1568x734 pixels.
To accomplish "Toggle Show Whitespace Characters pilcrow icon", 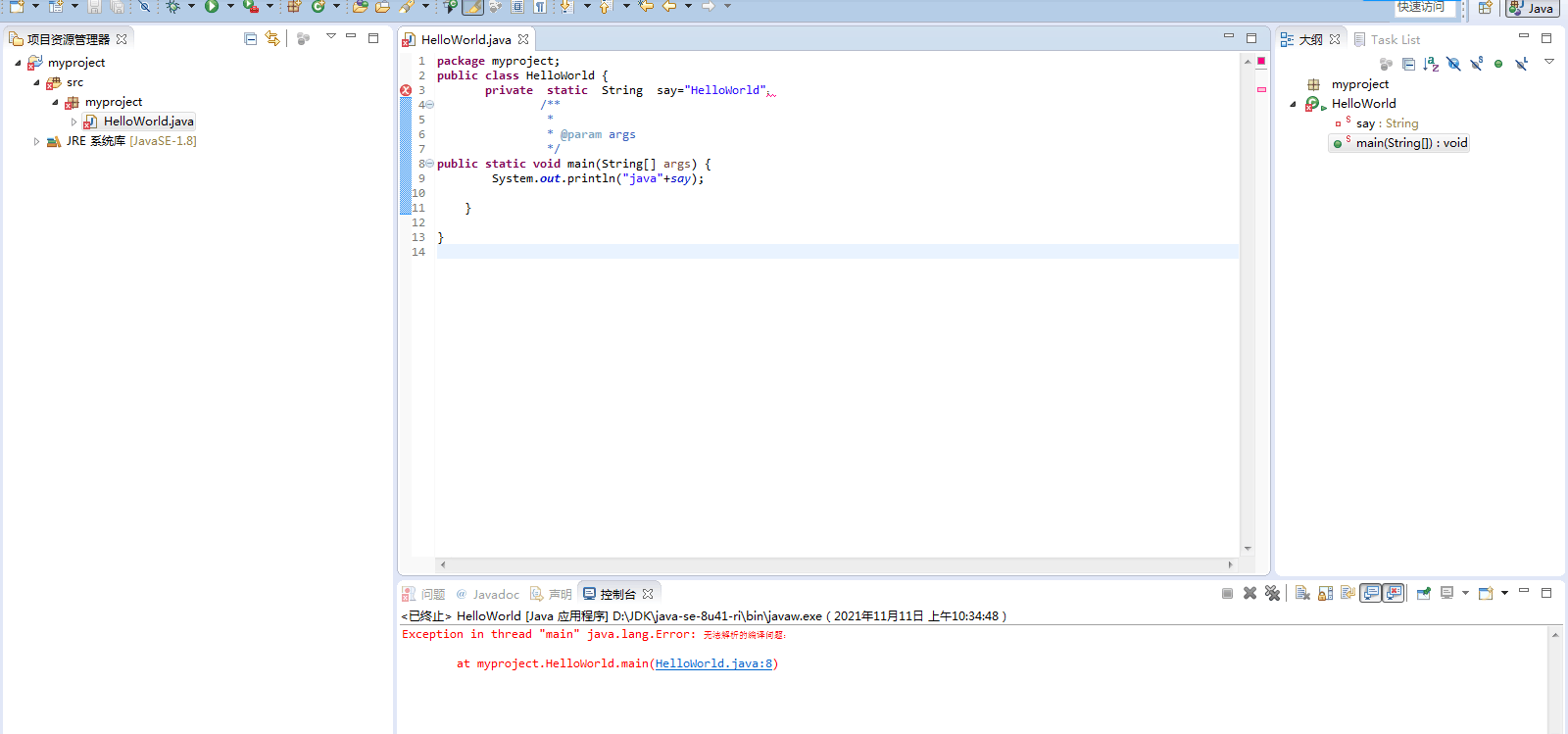I will (x=539, y=7).
